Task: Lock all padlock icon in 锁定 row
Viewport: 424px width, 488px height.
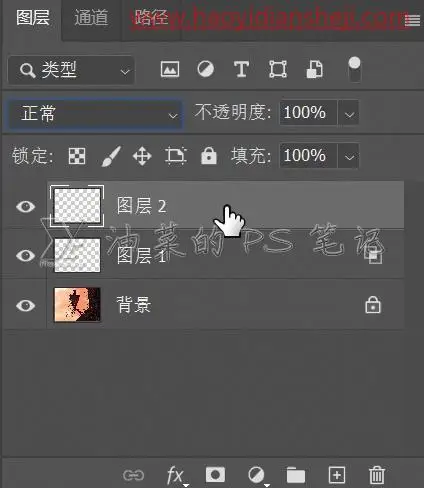Action: click(209, 156)
